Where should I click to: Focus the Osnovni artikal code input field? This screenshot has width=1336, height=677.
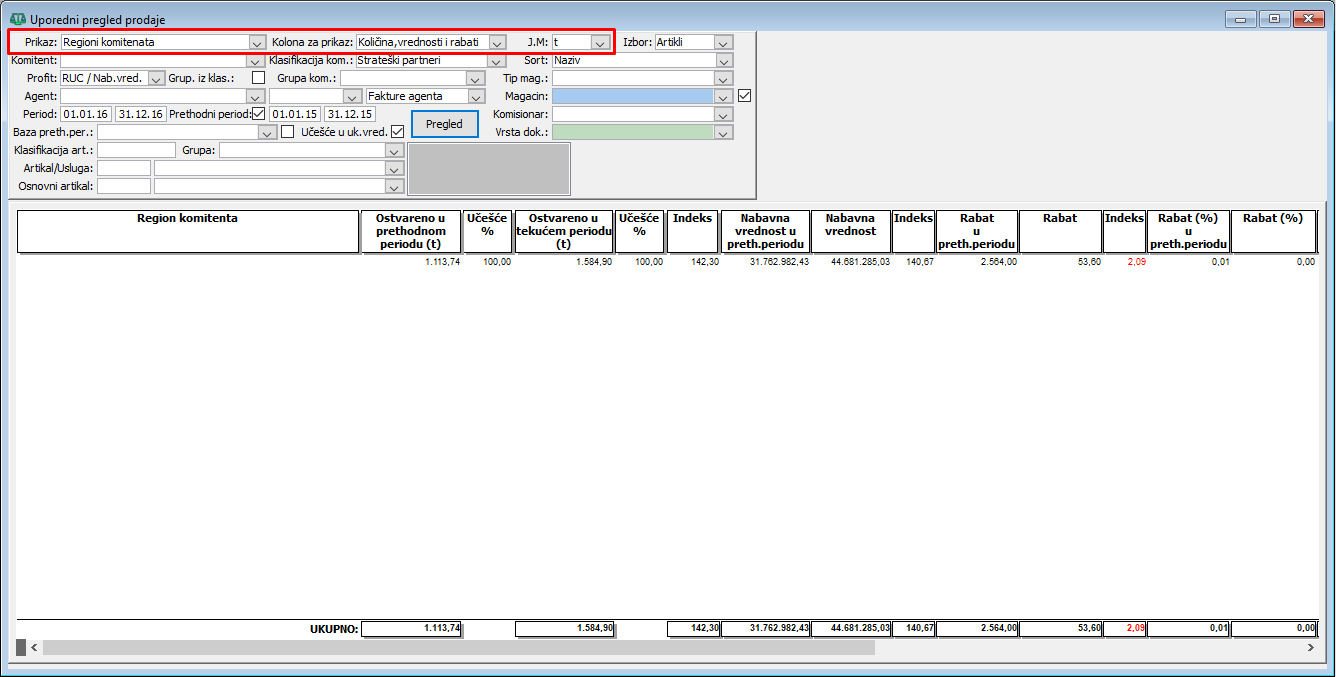click(124, 186)
